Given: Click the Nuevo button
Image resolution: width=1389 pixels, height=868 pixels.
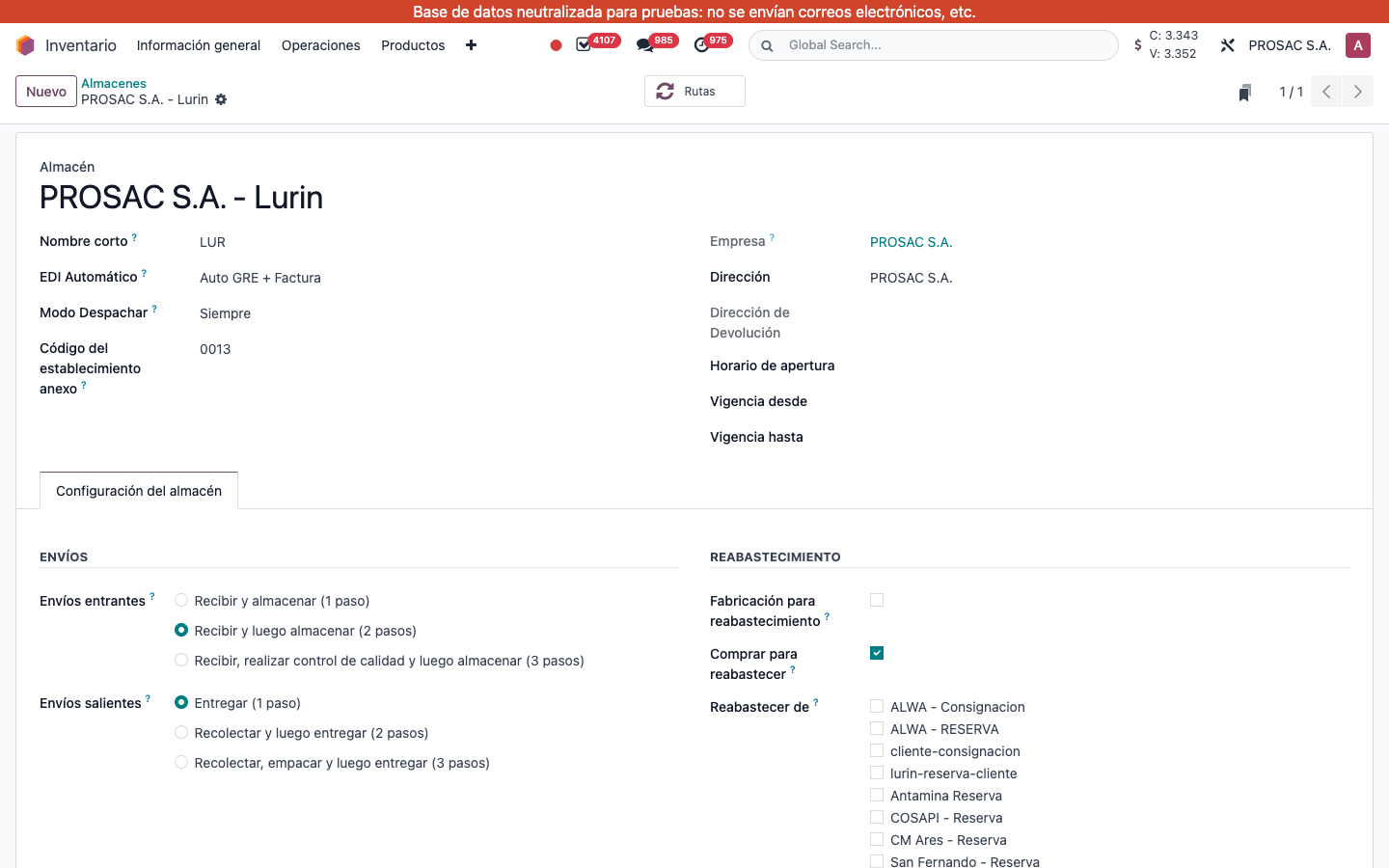Looking at the screenshot, I should tap(46, 92).
